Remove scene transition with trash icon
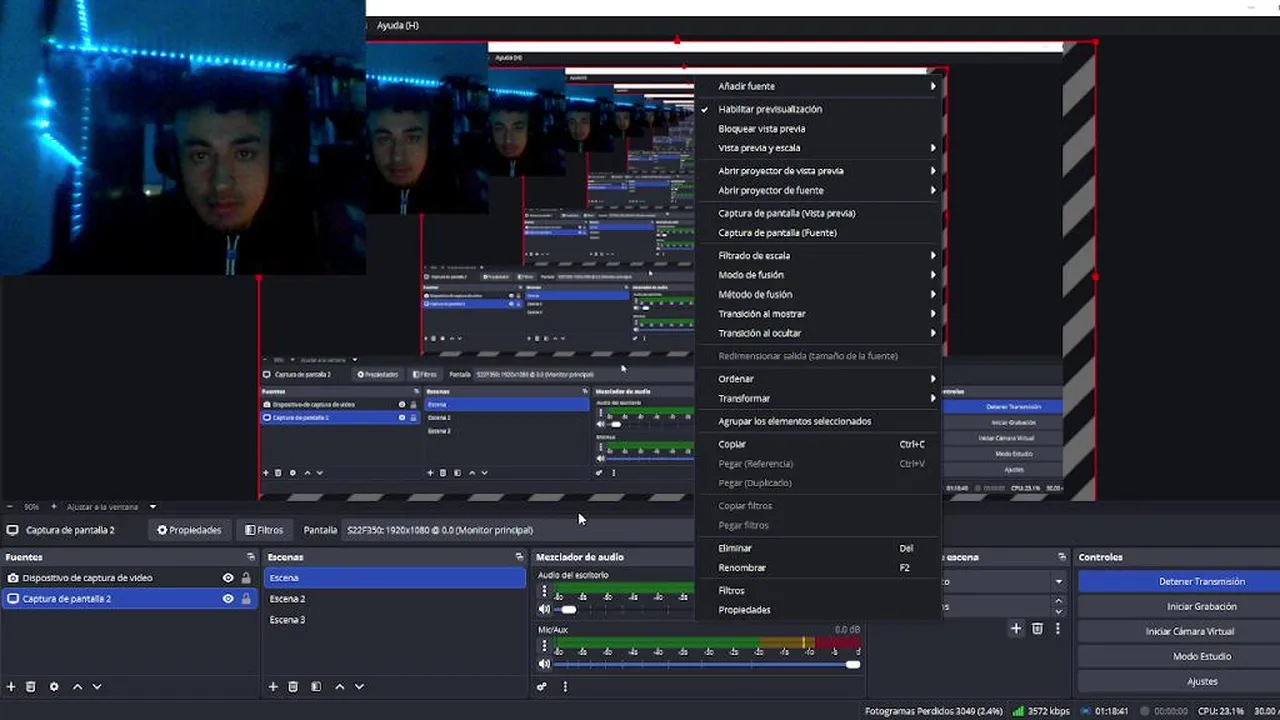The height and width of the screenshot is (720, 1280). click(x=1037, y=629)
